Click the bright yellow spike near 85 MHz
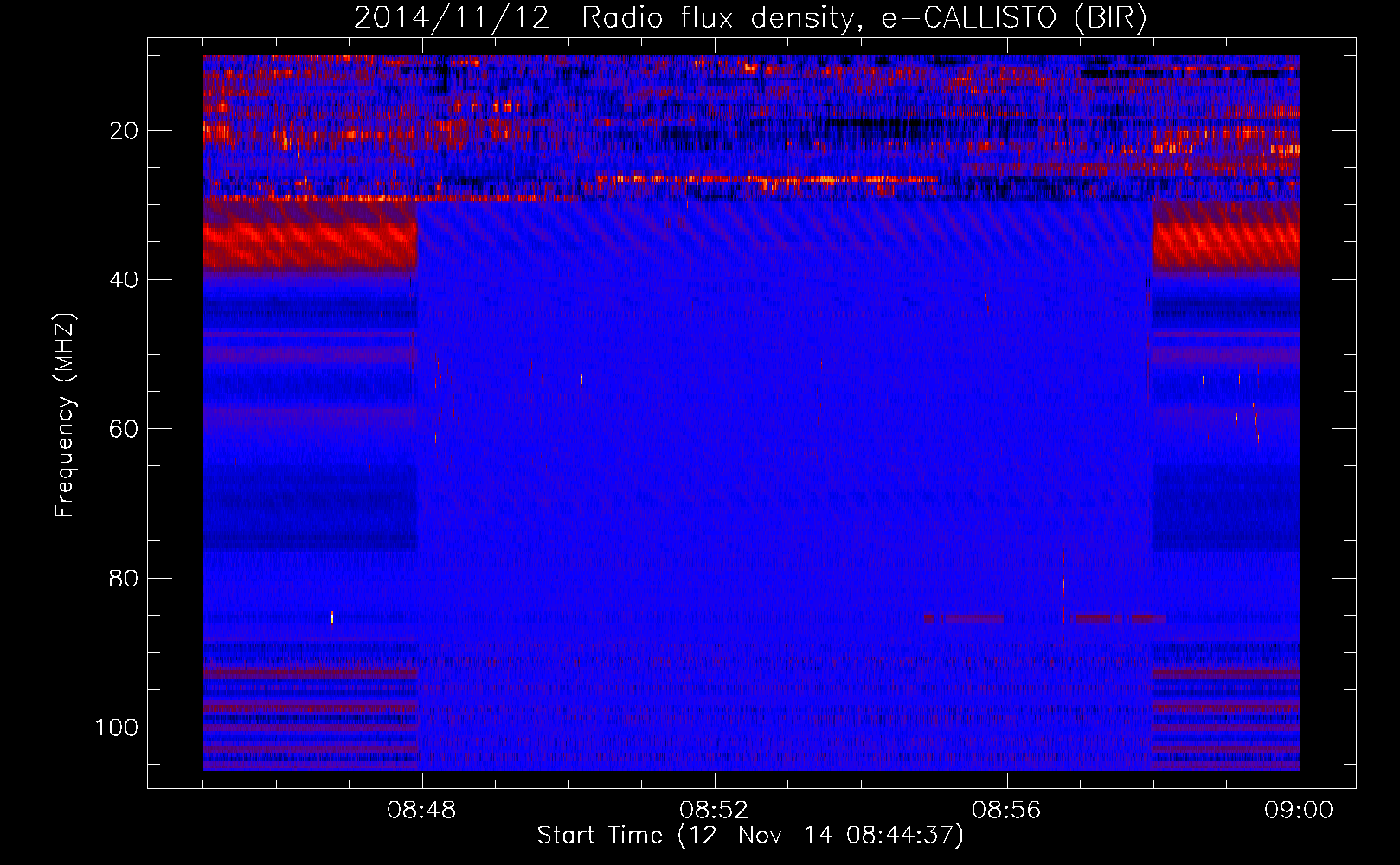Image resolution: width=1400 pixels, height=865 pixels. 332,617
